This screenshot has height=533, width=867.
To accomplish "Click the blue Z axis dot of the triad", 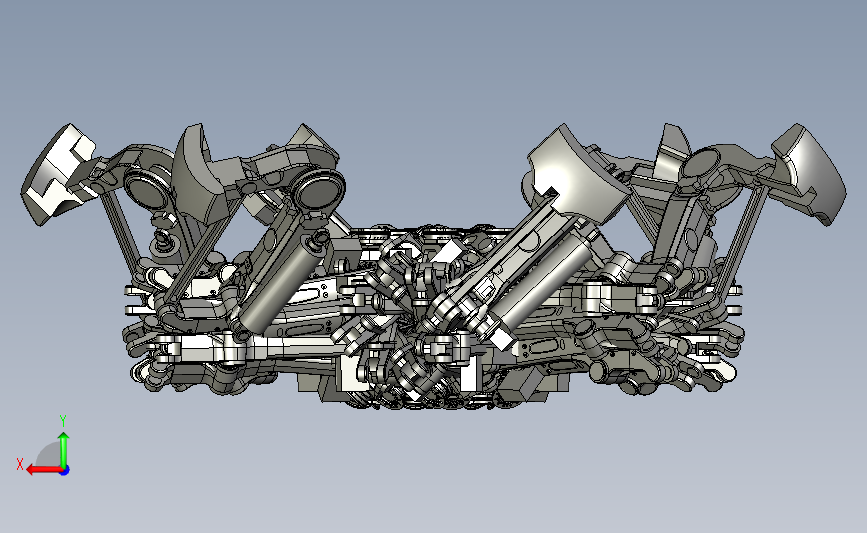I will 65,471.
